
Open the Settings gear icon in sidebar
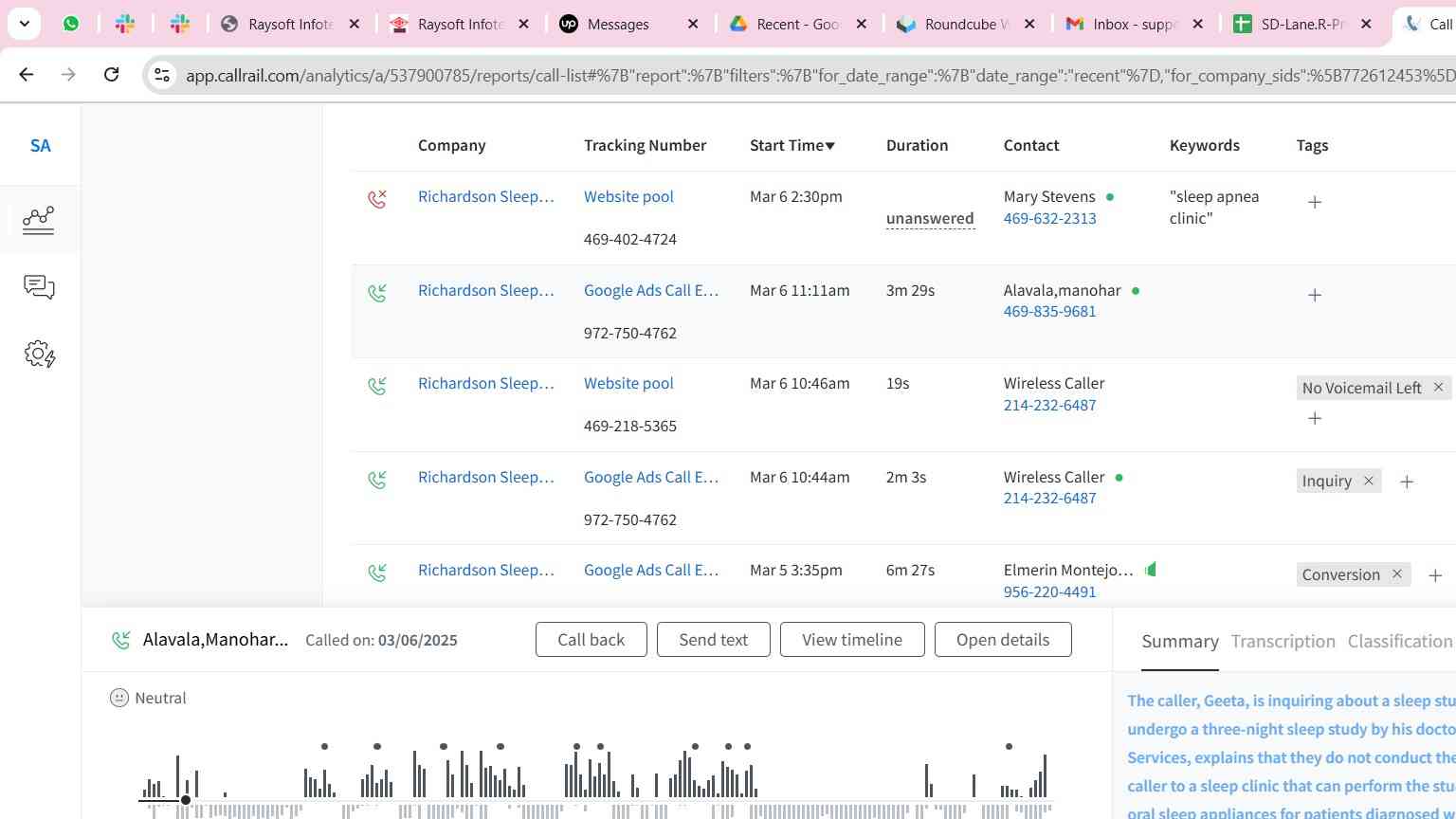click(40, 355)
